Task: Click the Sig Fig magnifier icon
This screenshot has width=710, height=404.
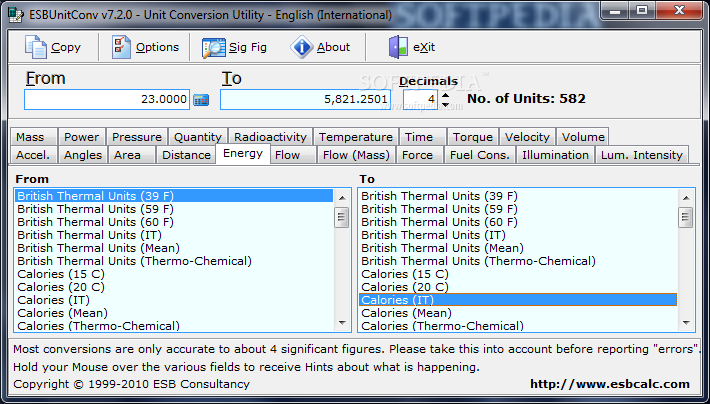Action: [x=214, y=48]
